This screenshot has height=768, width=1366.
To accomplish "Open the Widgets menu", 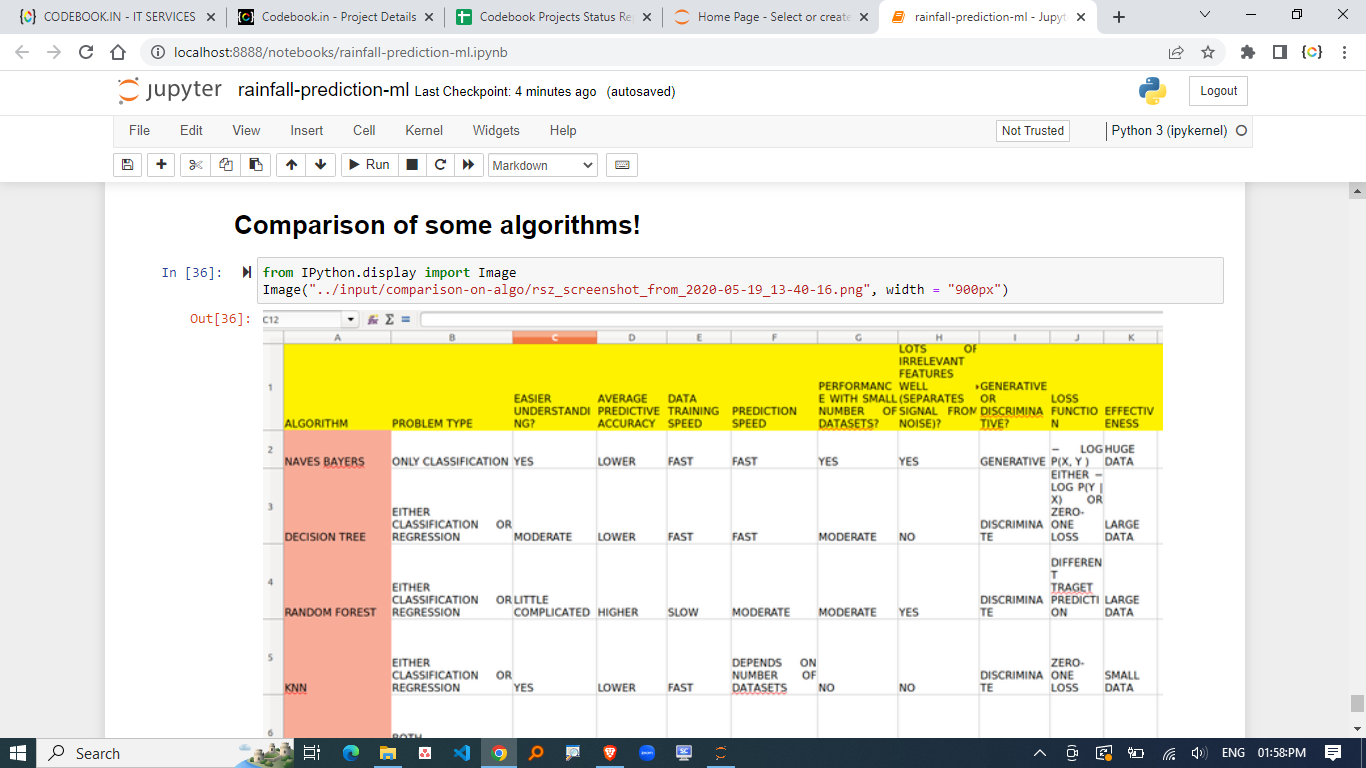I will click(x=496, y=130).
